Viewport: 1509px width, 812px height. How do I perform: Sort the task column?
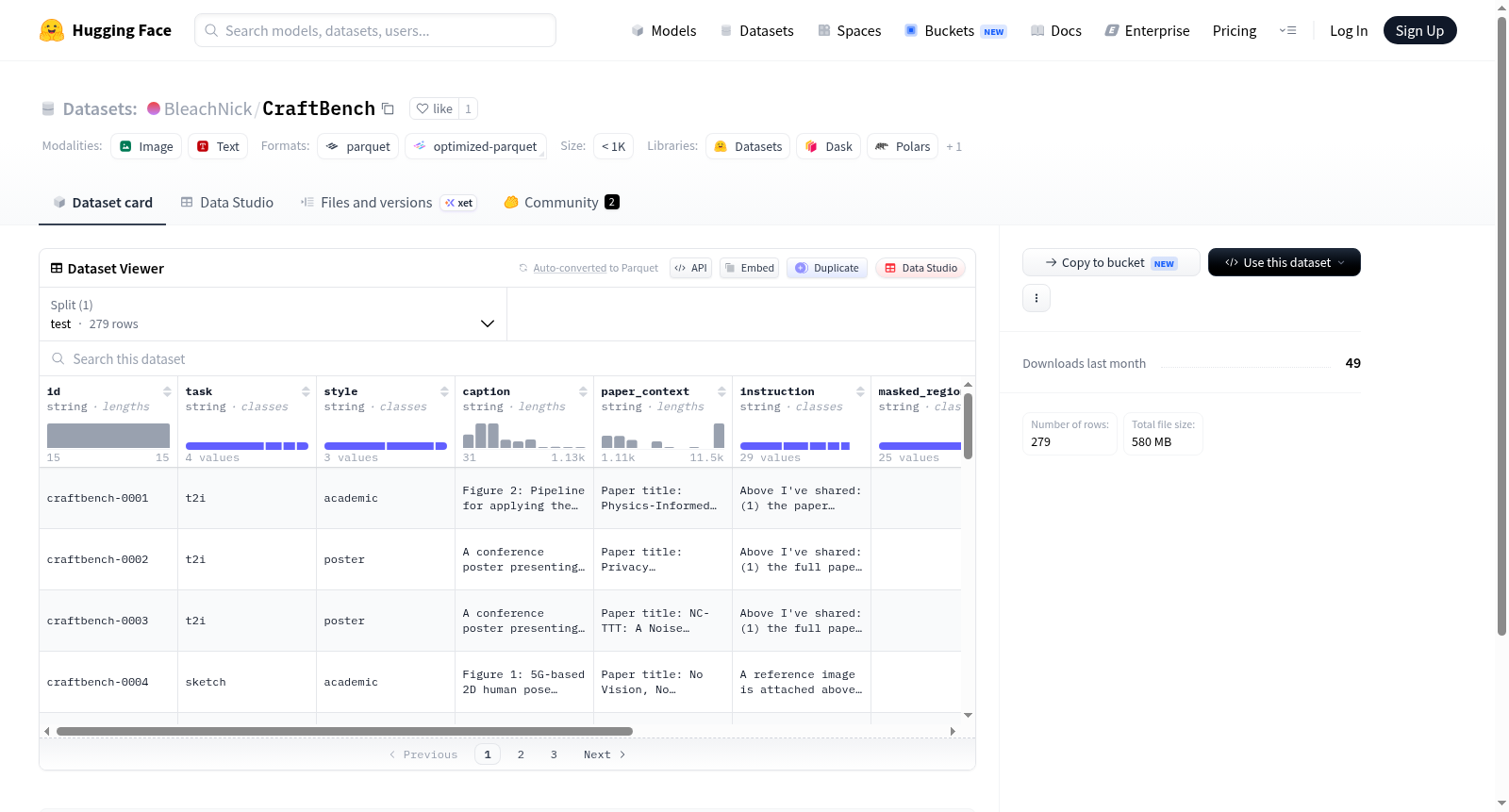pyautogui.click(x=306, y=391)
